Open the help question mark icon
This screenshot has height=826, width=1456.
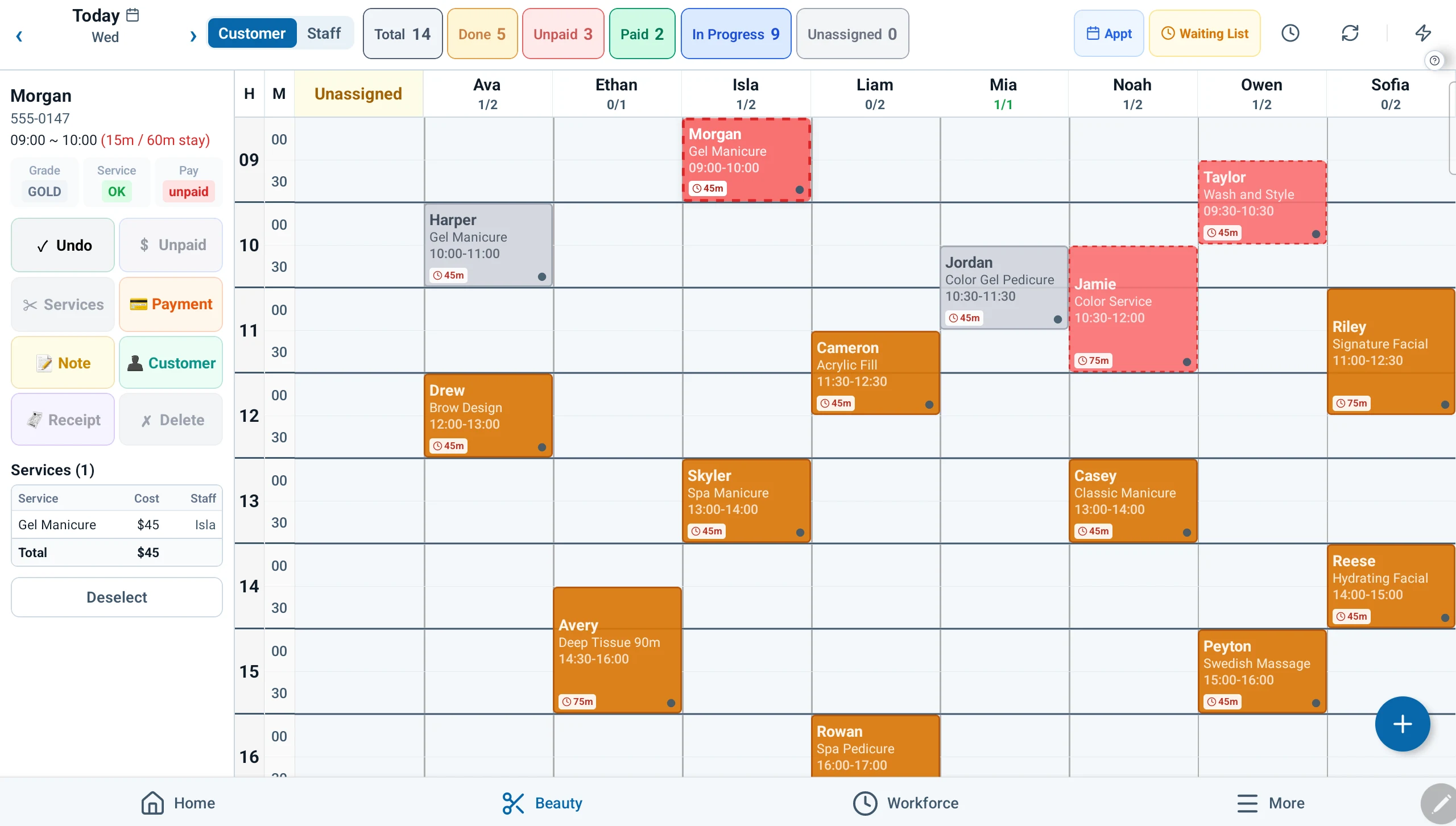[x=1434, y=61]
